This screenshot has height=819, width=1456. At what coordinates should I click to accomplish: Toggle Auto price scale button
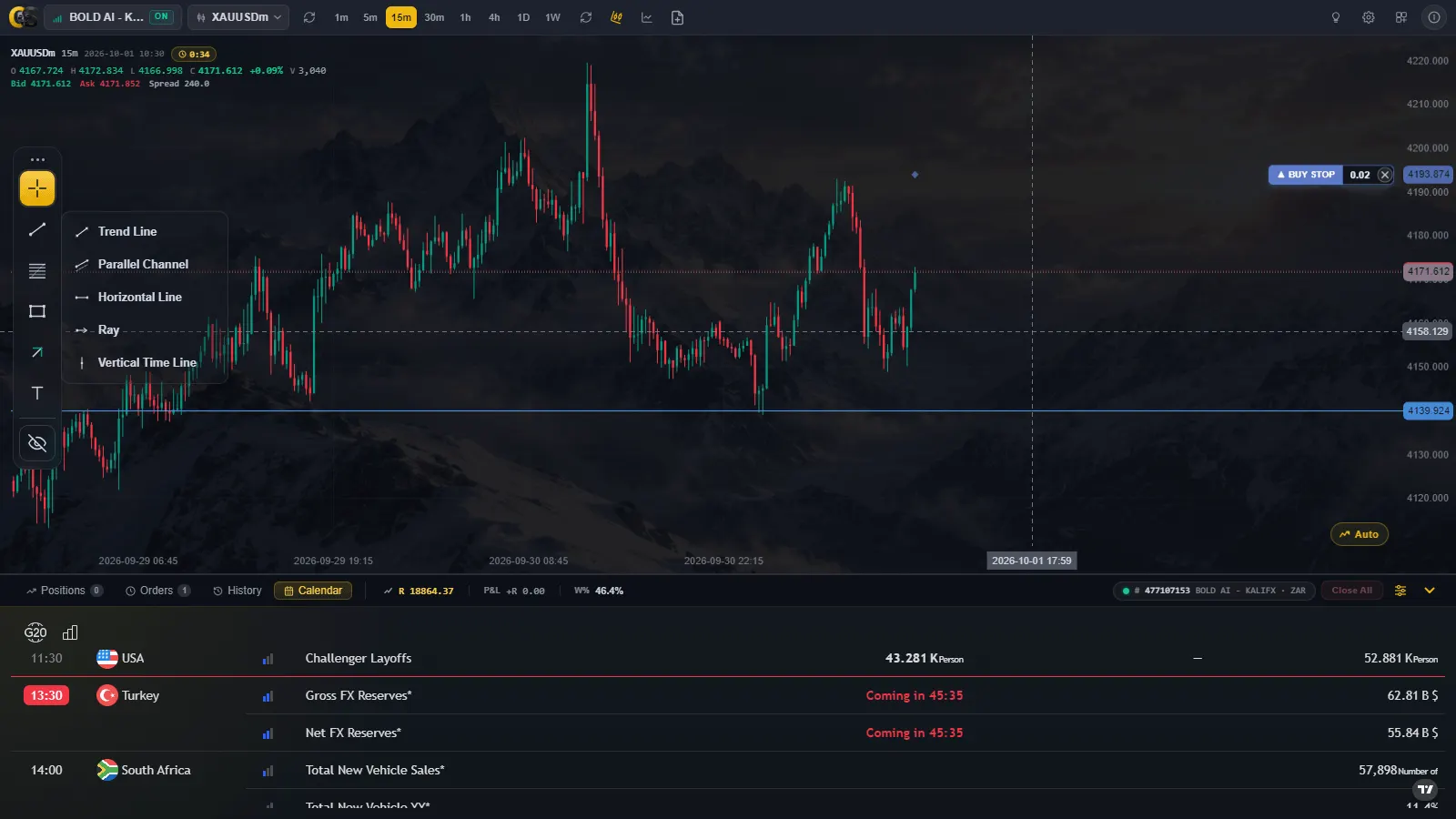(x=1360, y=534)
